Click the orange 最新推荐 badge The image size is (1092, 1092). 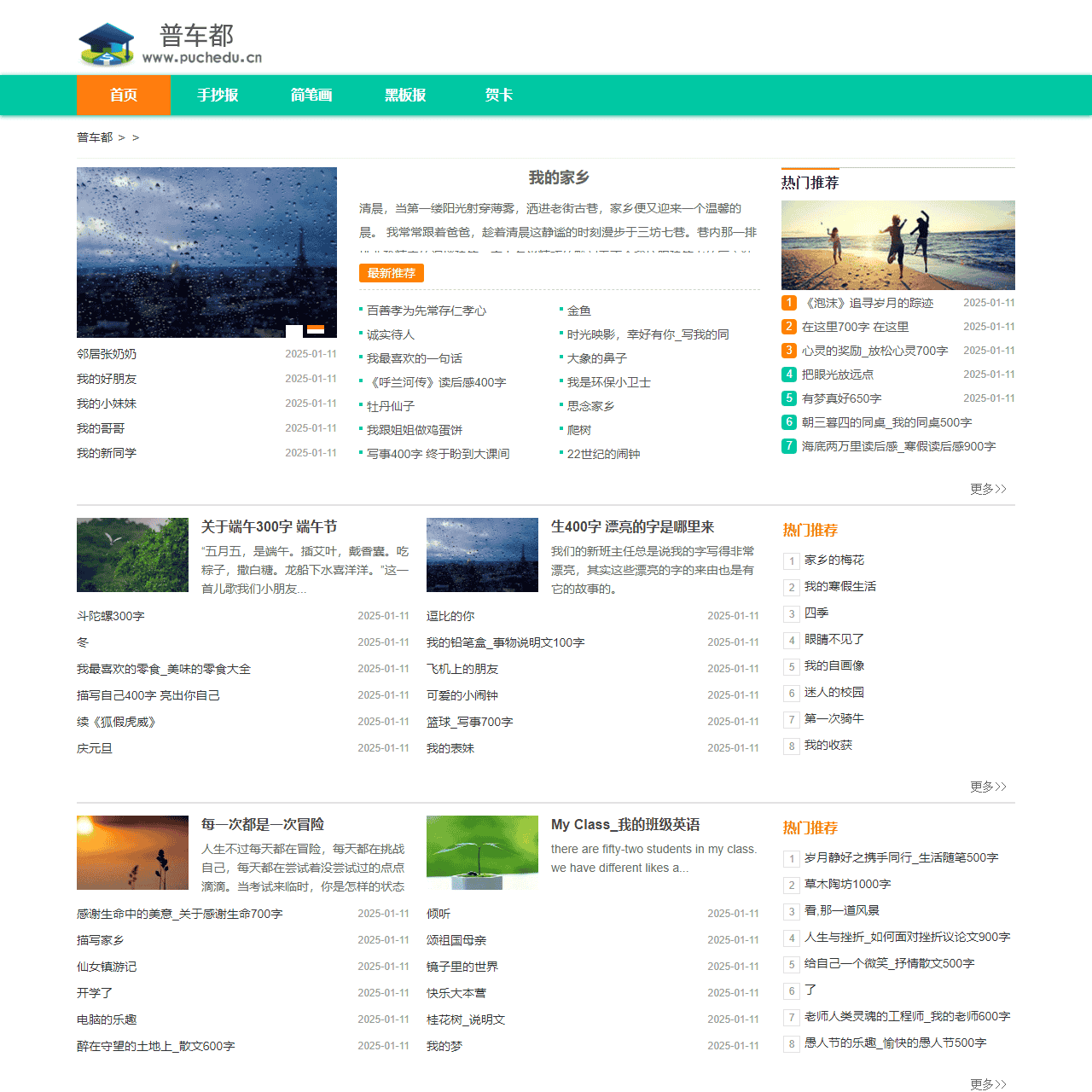click(x=392, y=273)
